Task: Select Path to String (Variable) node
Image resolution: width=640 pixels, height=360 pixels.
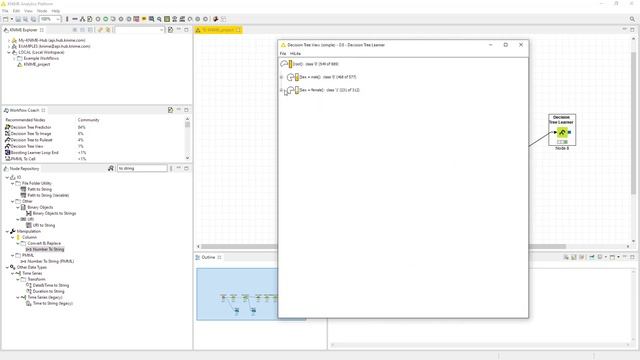Action: [48, 196]
